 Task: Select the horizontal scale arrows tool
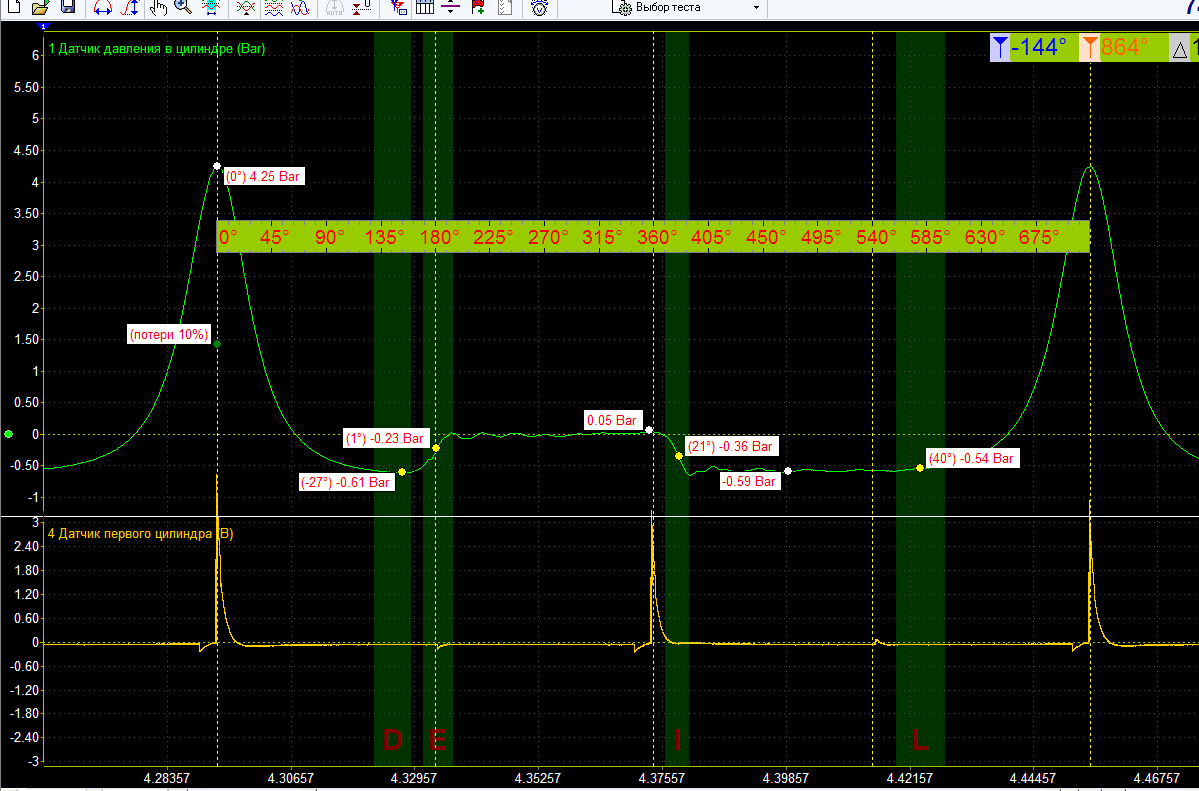pyautogui.click(x=102, y=8)
